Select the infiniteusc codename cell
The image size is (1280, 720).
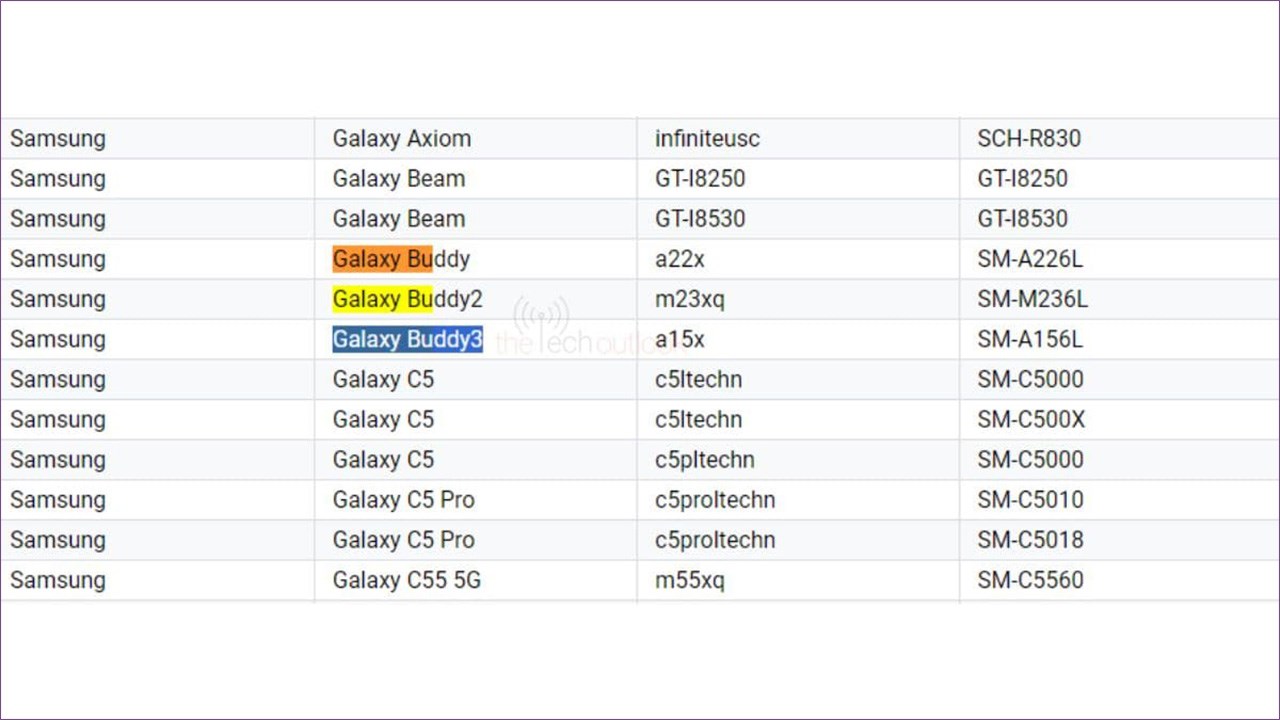click(x=707, y=139)
